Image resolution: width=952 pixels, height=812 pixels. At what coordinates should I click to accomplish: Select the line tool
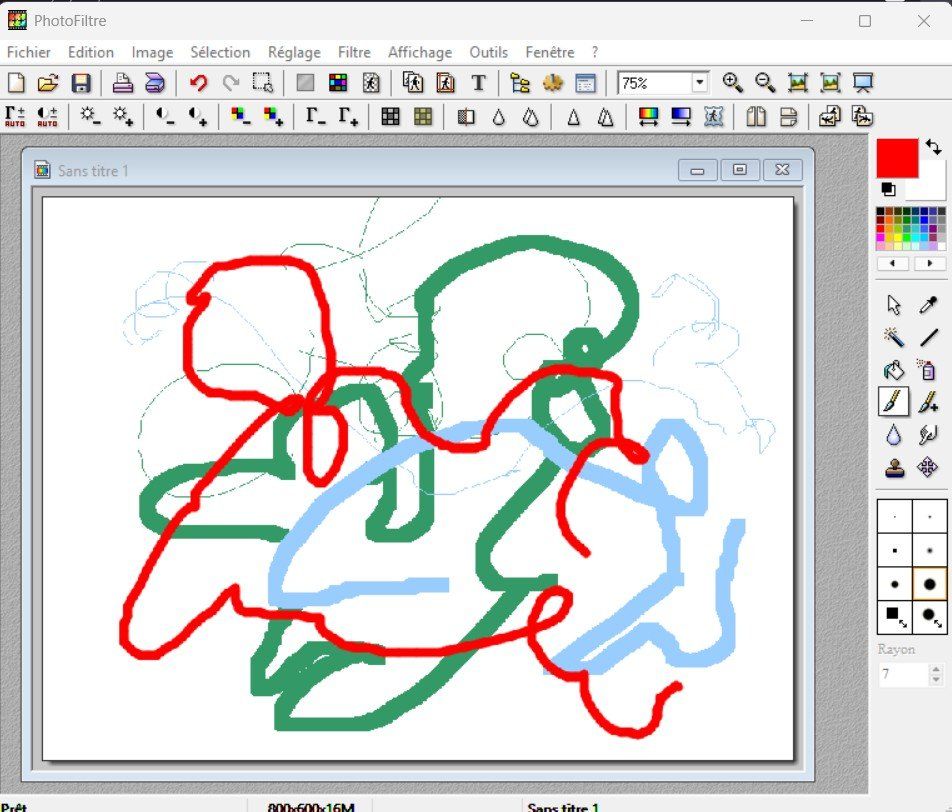pos(928,336)
